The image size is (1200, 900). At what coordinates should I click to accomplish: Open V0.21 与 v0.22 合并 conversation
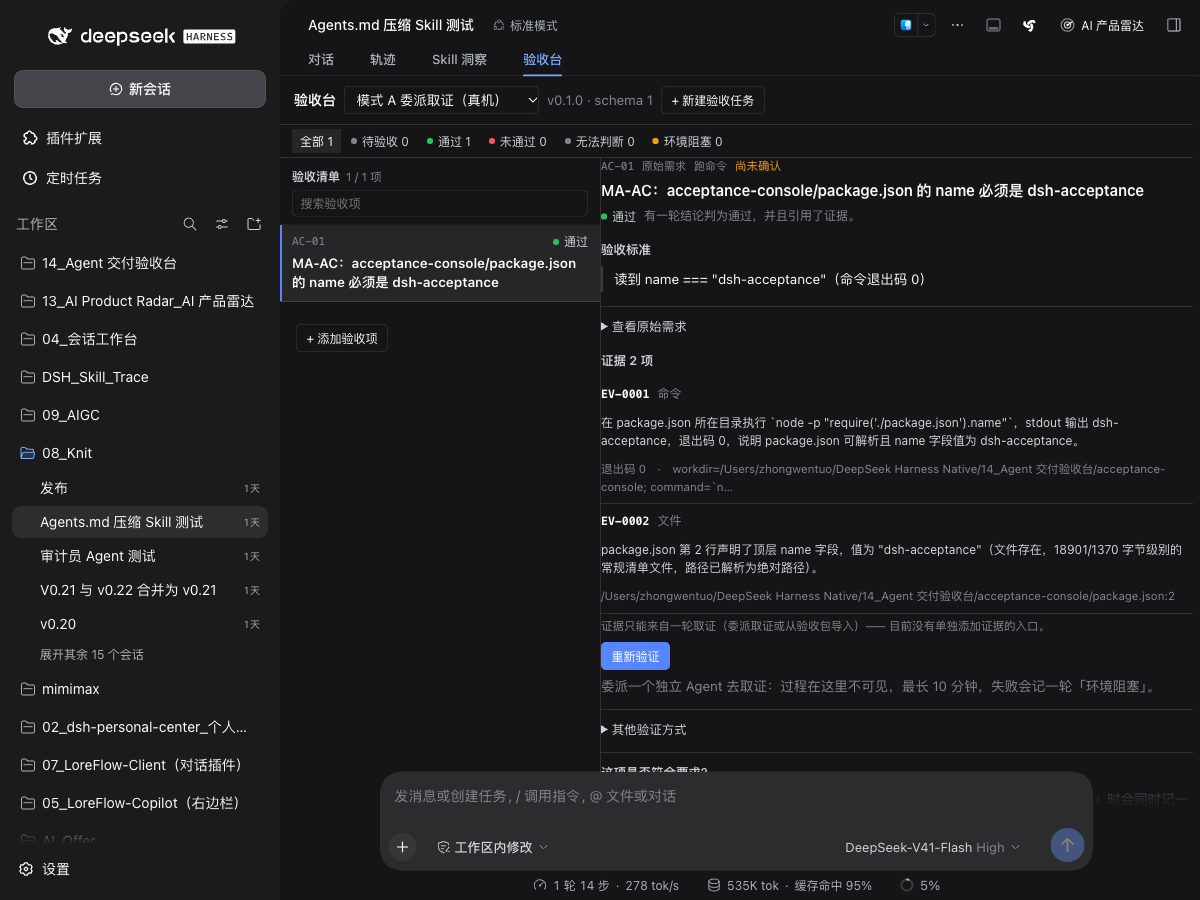(x=140, y=590)
